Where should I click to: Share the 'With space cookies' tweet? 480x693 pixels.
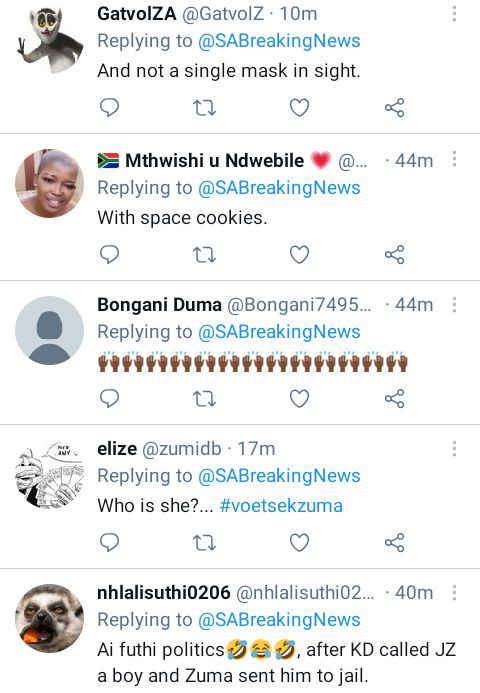(394, 255)
